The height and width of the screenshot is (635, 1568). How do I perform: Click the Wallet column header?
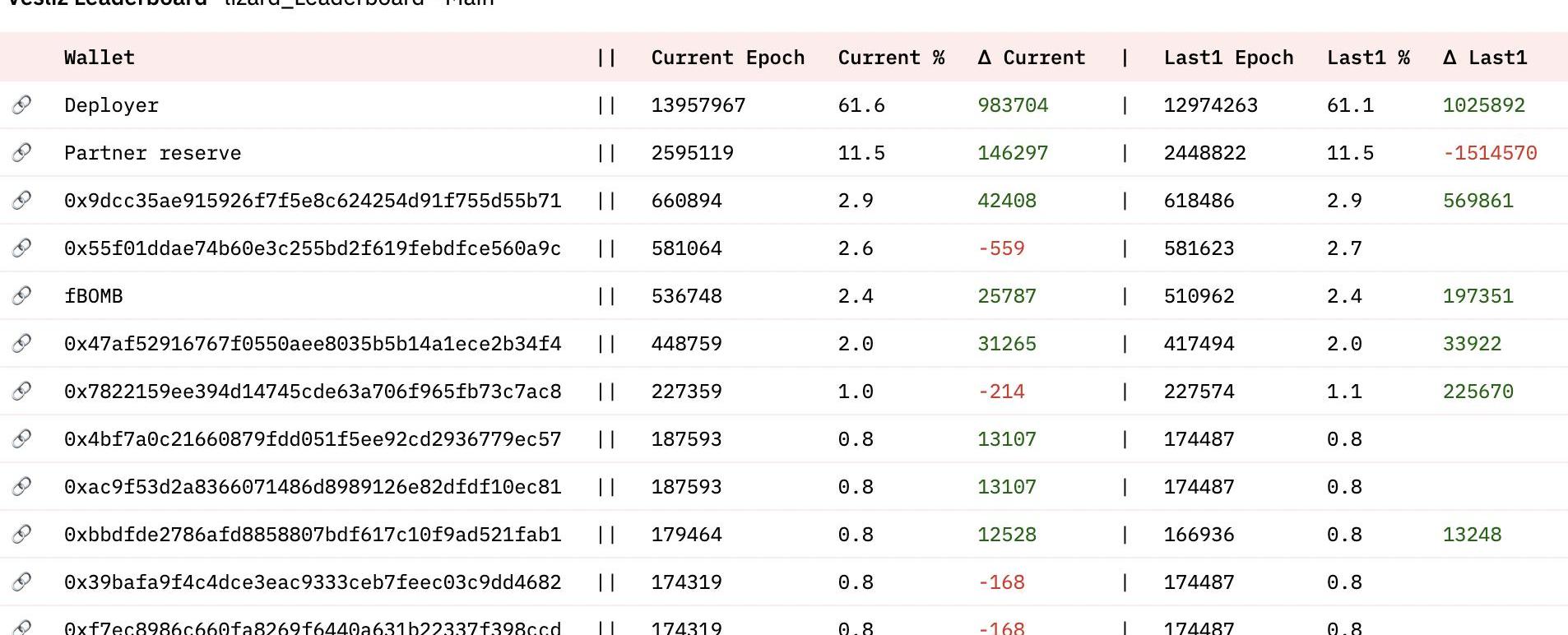point(99,58)
